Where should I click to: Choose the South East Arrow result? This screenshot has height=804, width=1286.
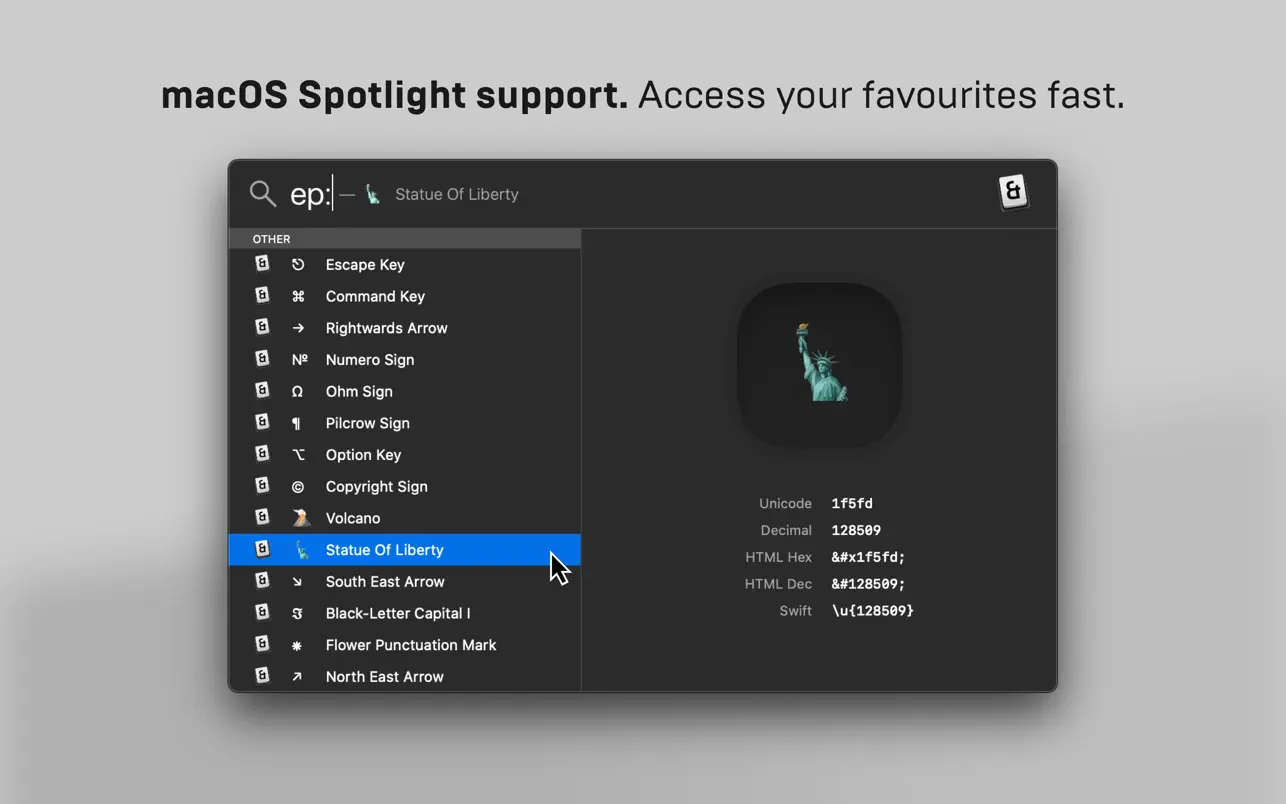[384, 582]
